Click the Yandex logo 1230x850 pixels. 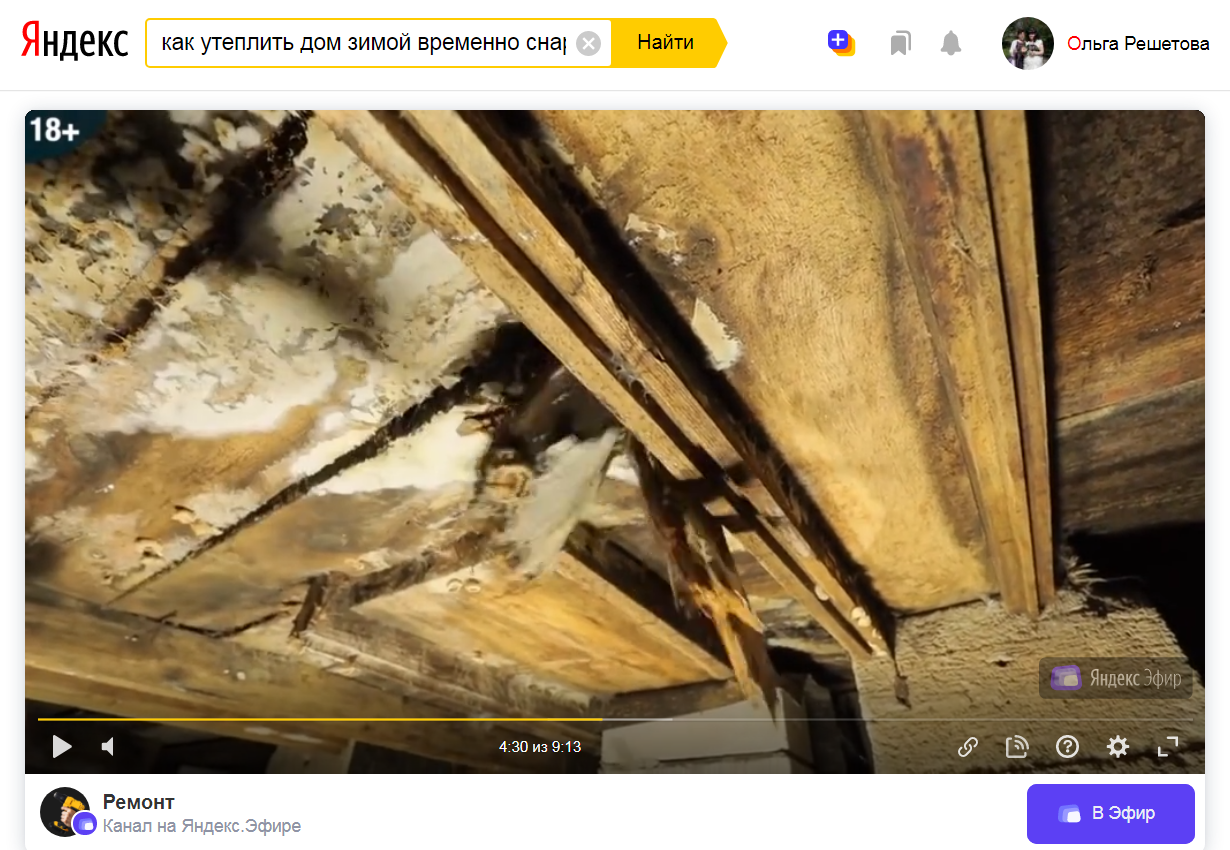[x=75, y=42]
